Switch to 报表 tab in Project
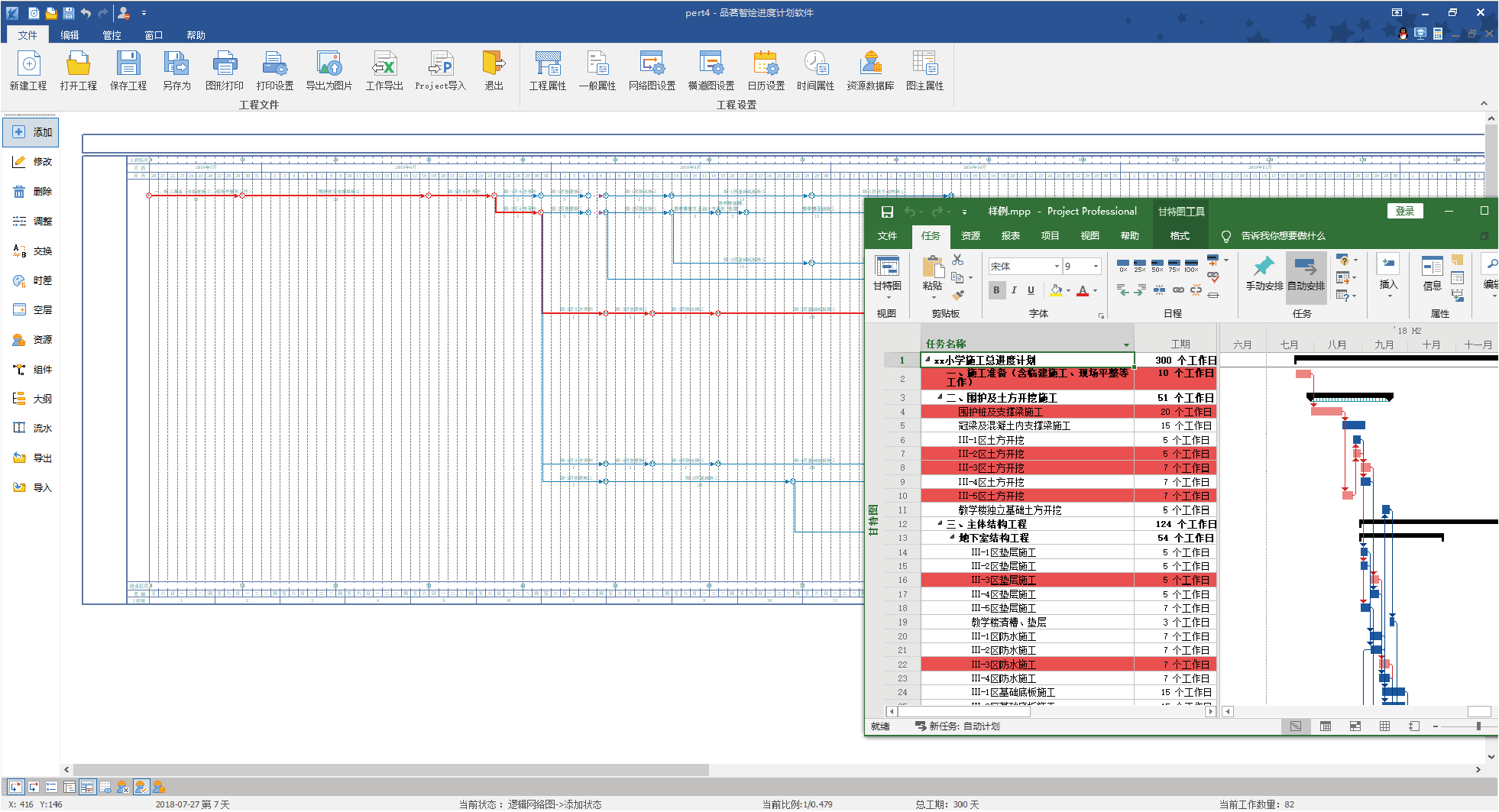The width and height of the screenshot is (1499, 812). point(1010,236)
